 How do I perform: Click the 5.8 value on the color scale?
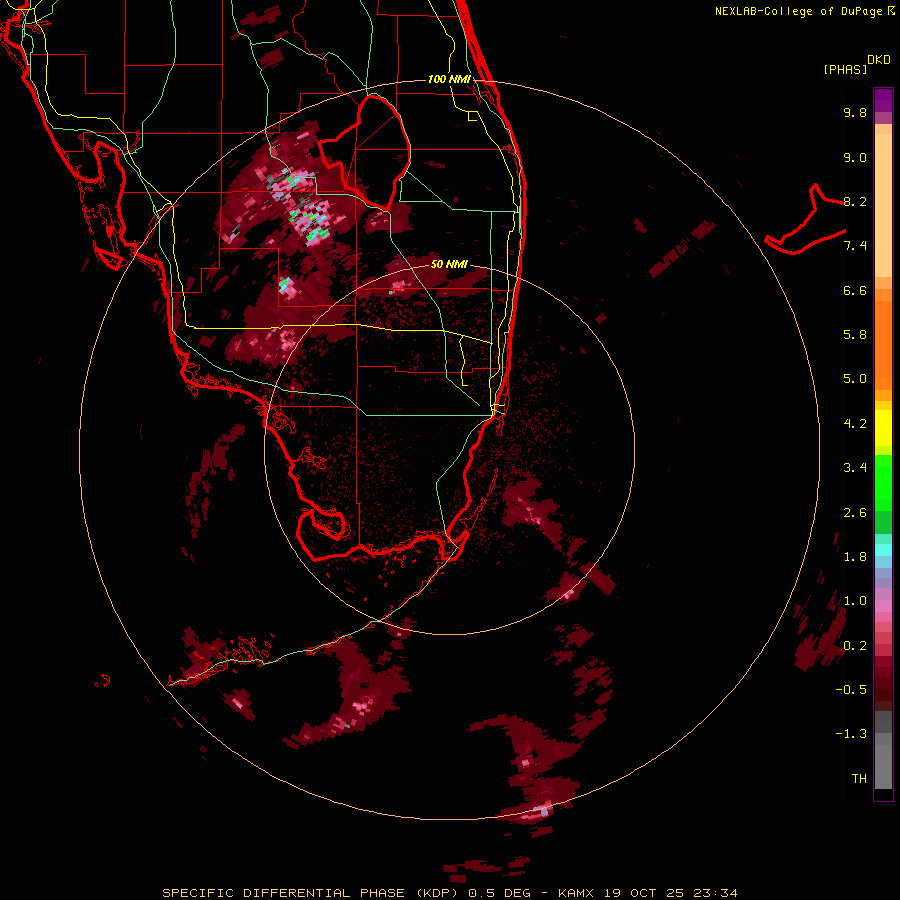click(855, 335)
